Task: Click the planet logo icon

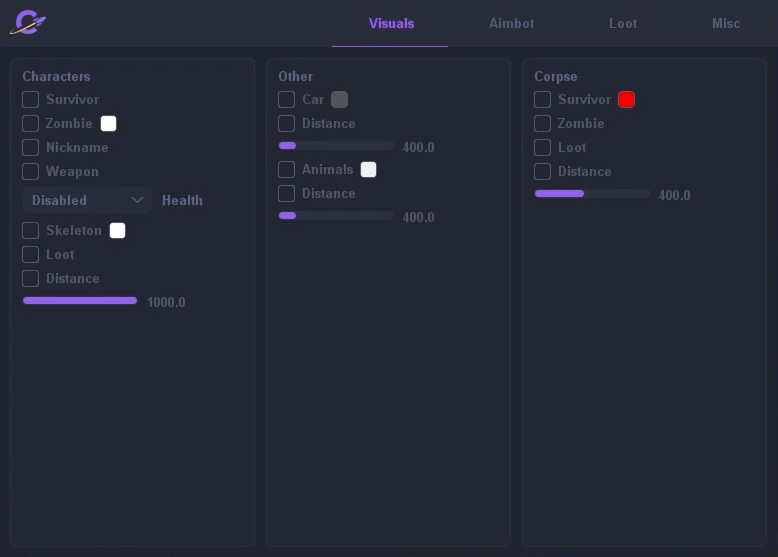Action: (28, 22)
